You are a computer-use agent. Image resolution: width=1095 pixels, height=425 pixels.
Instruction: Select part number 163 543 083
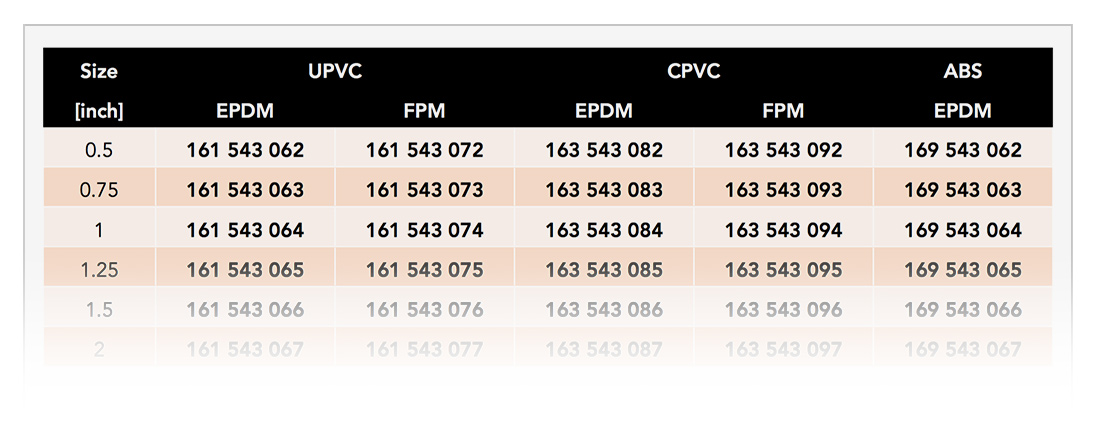click(604, 190)
